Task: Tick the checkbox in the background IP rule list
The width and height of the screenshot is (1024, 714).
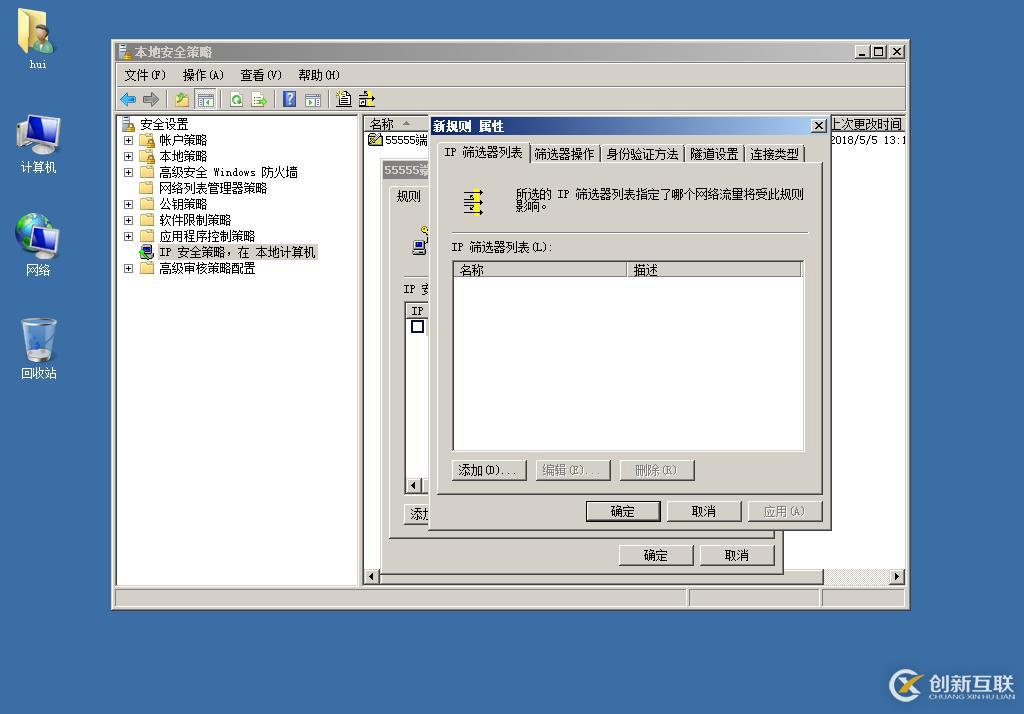Action: pos(417,327)
